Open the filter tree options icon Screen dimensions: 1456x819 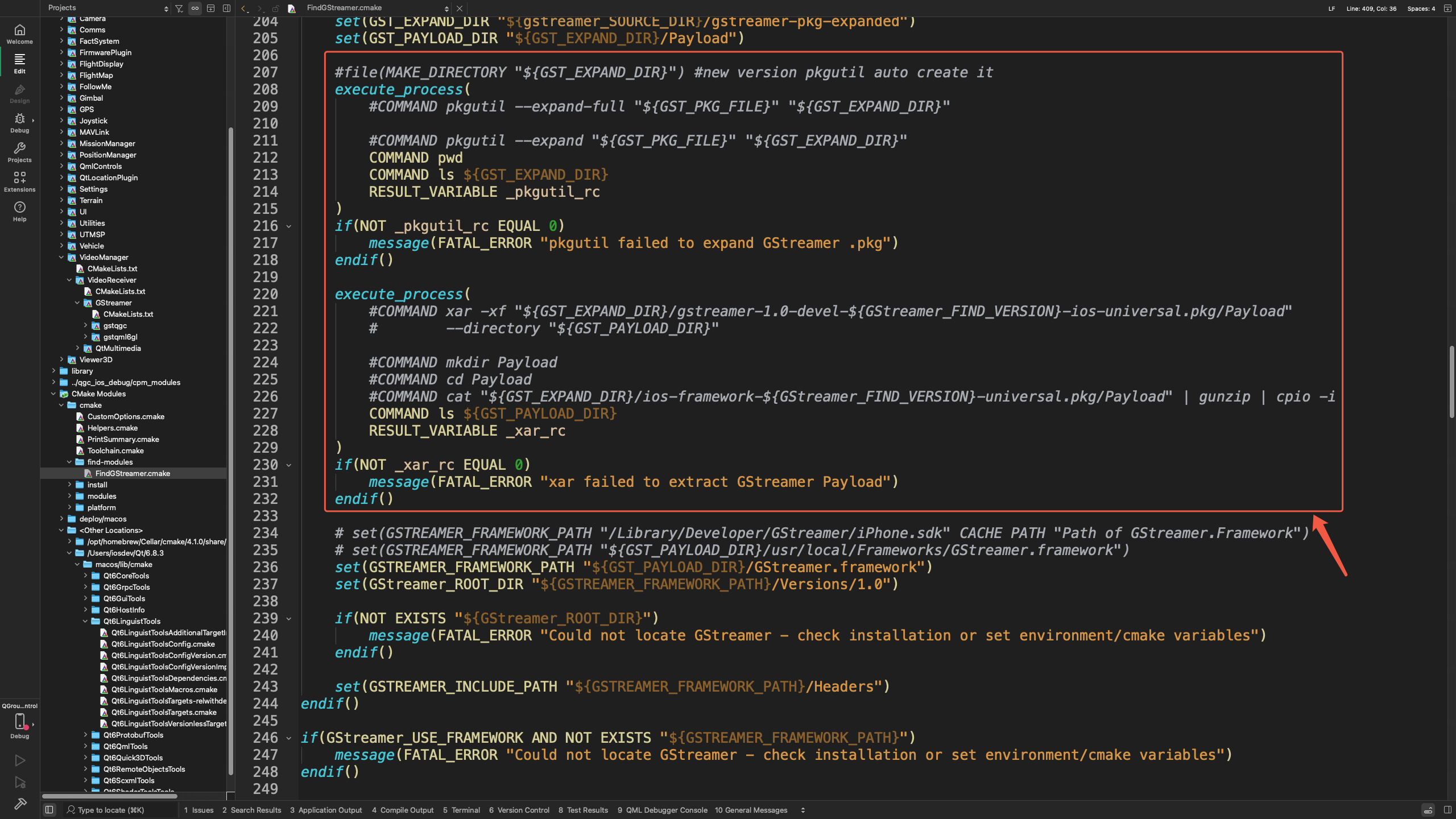[179, 8]
